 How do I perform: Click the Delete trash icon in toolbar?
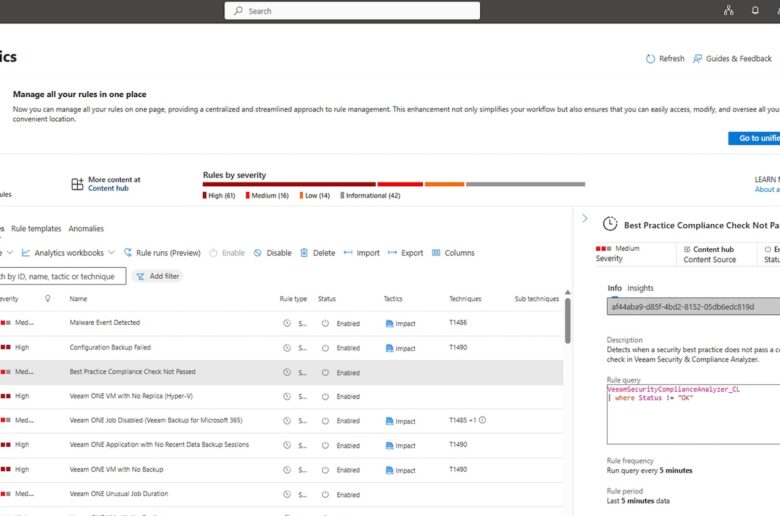304,253
